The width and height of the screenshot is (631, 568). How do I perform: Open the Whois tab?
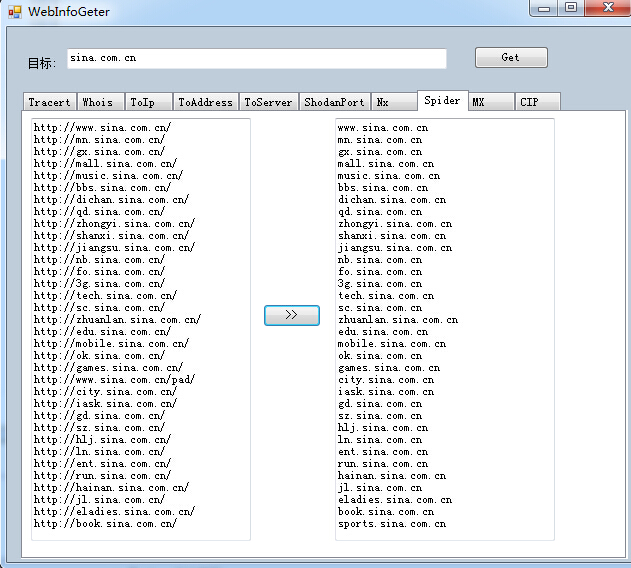point(100,102)
